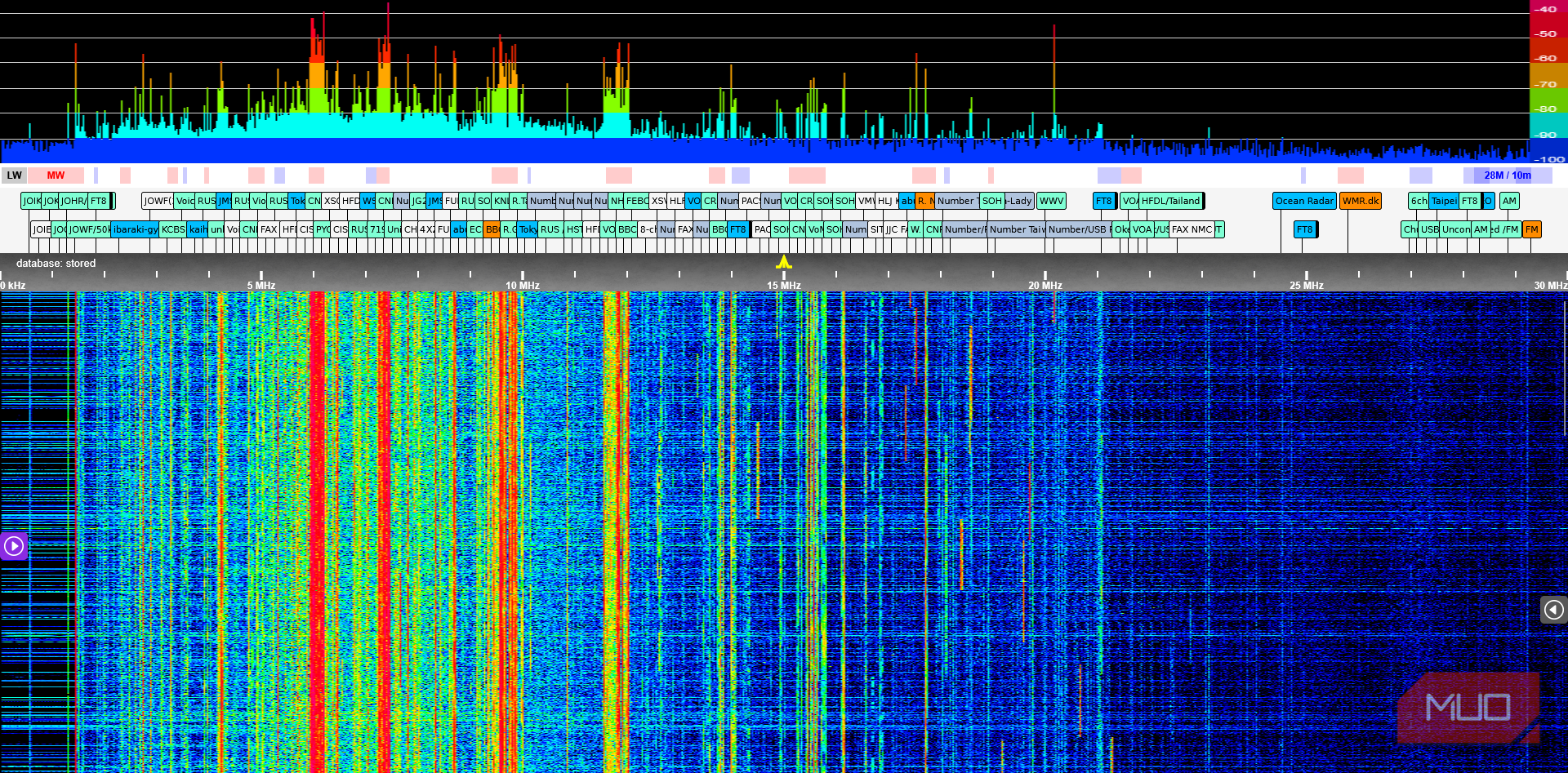
Task: Click the 5 MHz mark on the frequency scale
Action: [x=261, y=286]
